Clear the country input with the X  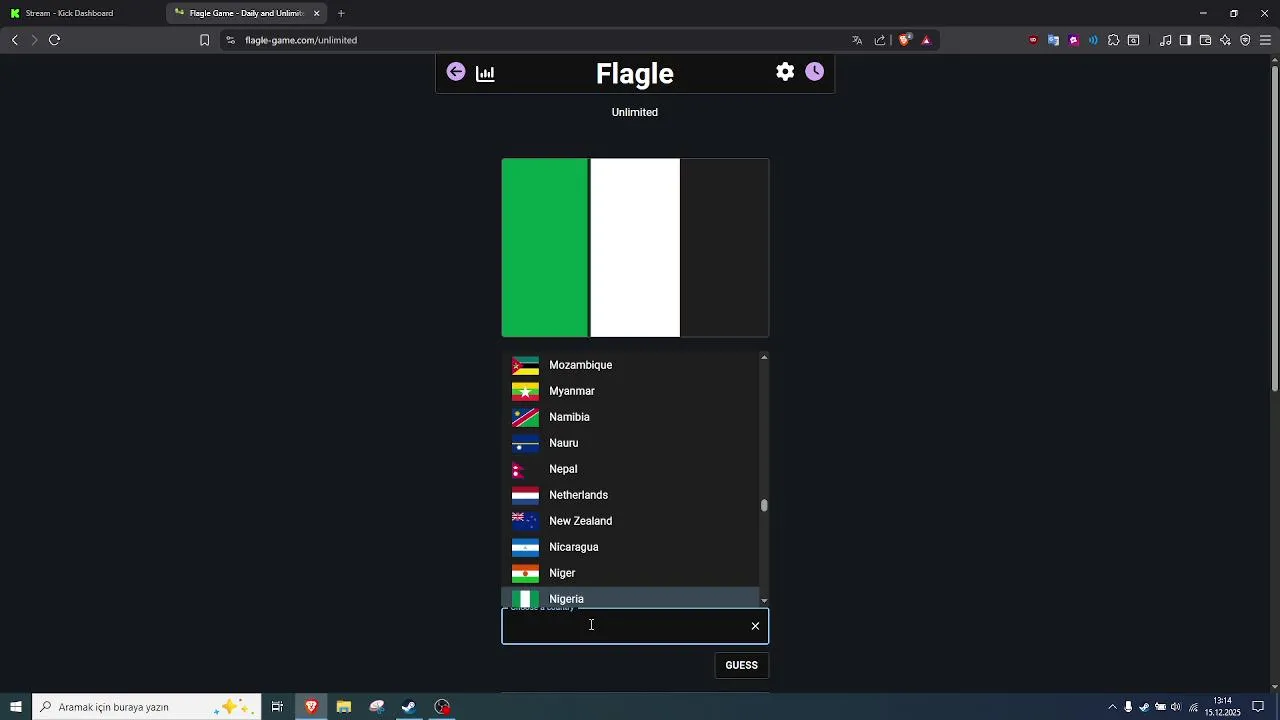pyautogui.click(x=755, y=626)
